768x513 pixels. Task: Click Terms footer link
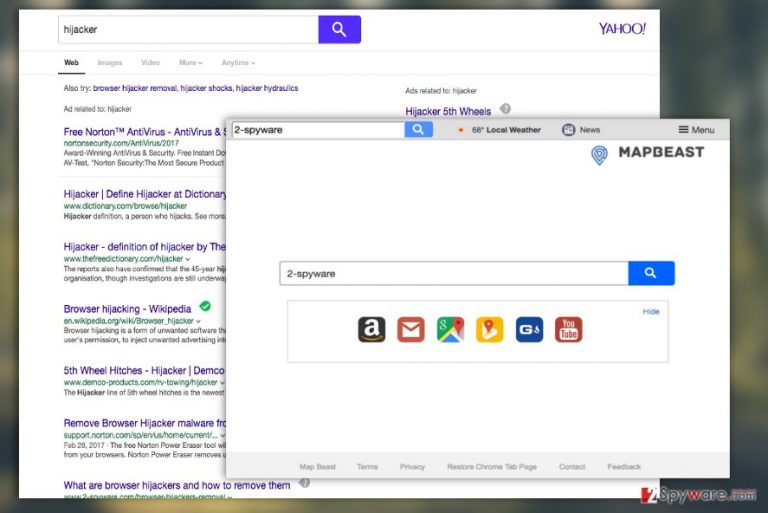pos(367,466)
